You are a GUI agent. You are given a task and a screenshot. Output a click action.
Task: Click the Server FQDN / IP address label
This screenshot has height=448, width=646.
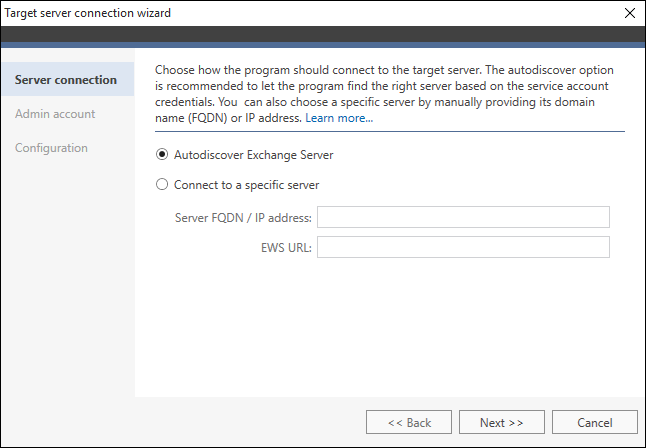[x=243, y=218]
